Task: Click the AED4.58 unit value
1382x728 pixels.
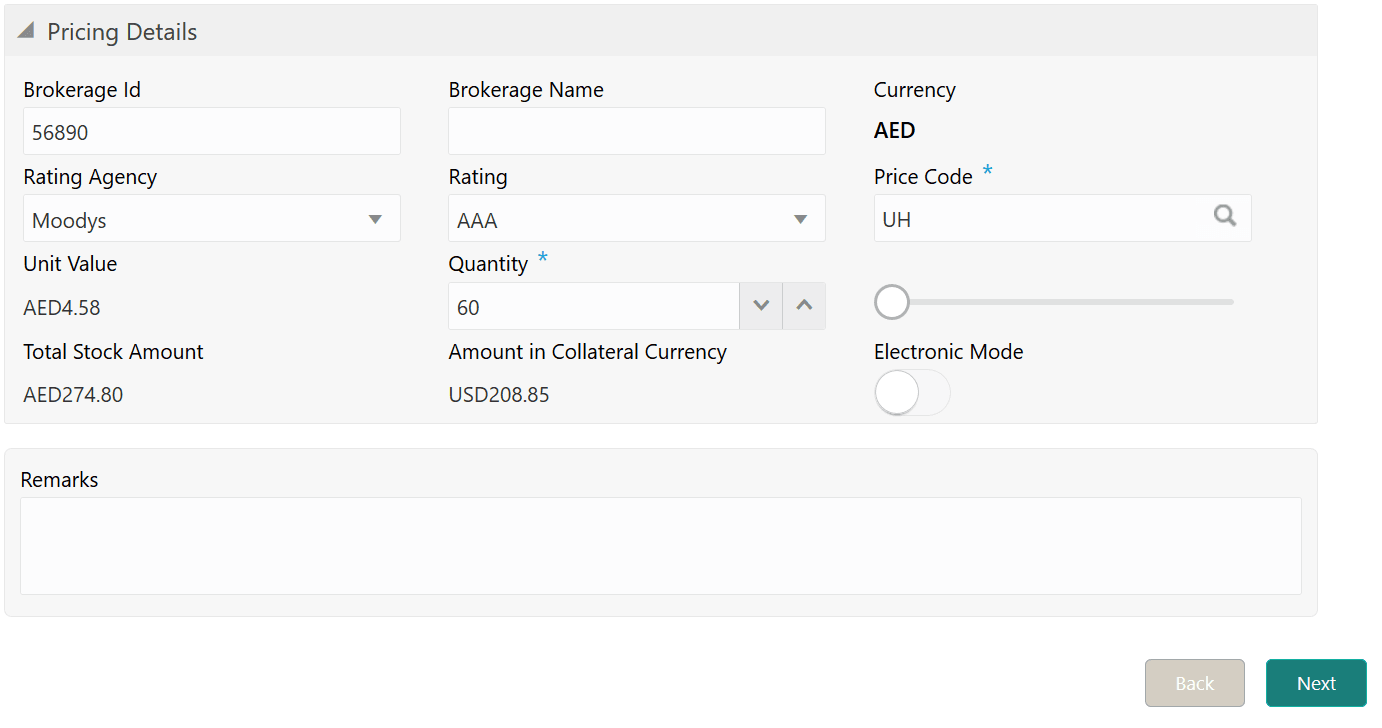Action: point(62,308)
